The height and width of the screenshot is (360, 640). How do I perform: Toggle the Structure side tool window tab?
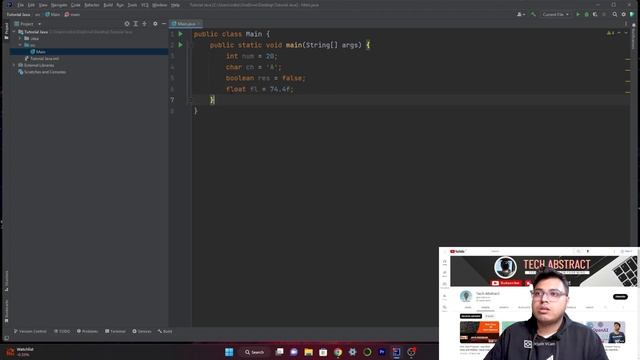6,281
